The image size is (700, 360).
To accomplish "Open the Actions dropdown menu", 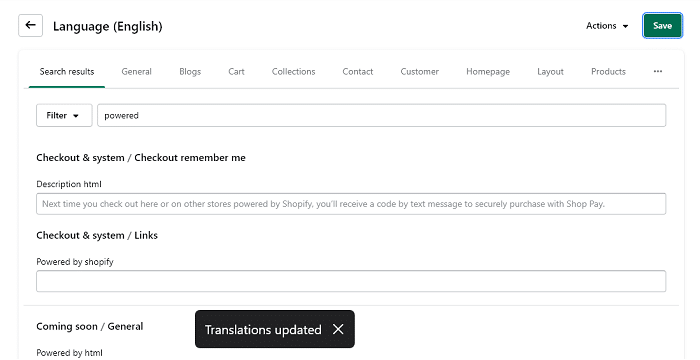I will tap(607, 26).
